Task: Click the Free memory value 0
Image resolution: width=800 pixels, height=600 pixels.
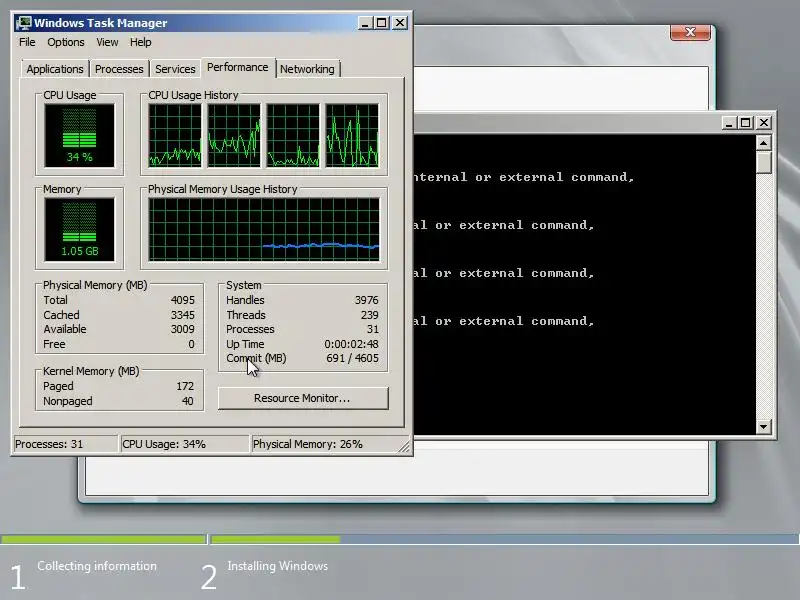Action: click(191, 344)
